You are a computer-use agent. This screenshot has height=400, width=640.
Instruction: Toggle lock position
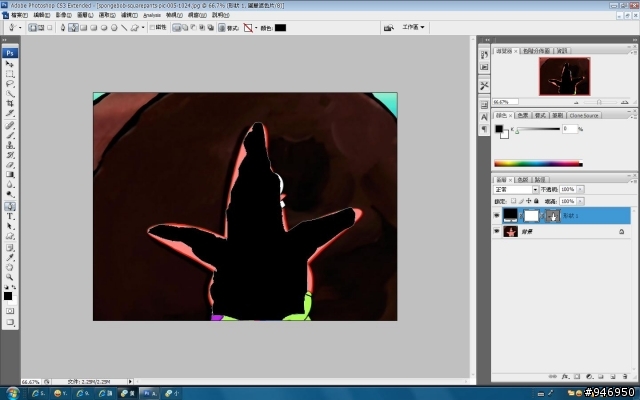point(529,201)
